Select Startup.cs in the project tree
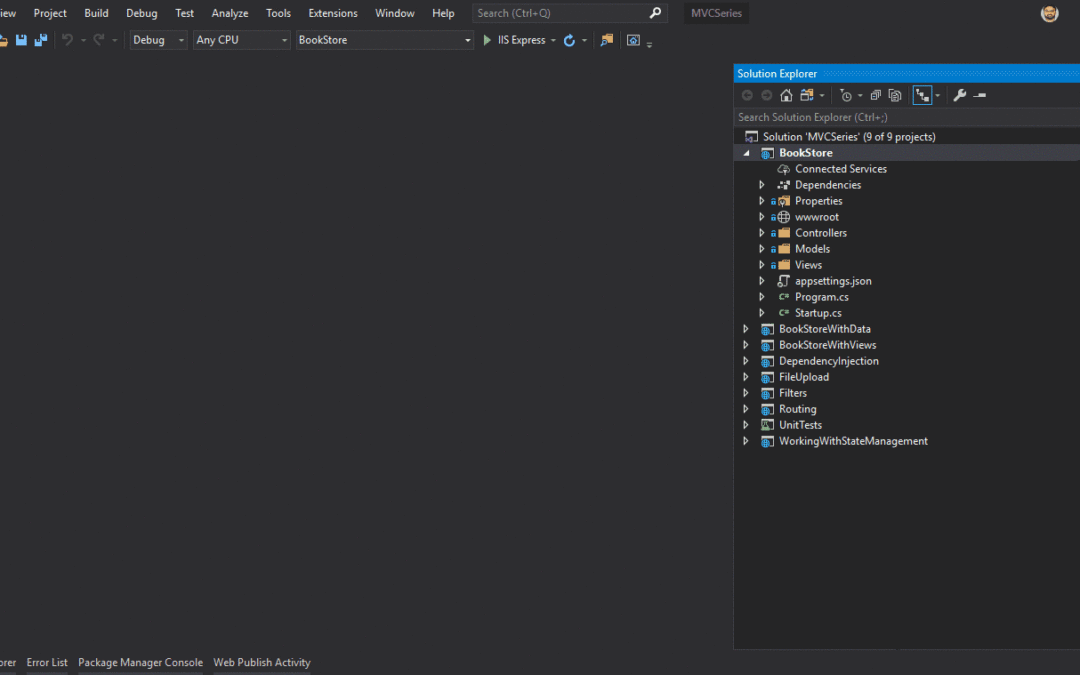Screen dimensions: 1080x675 pos(818,313)
